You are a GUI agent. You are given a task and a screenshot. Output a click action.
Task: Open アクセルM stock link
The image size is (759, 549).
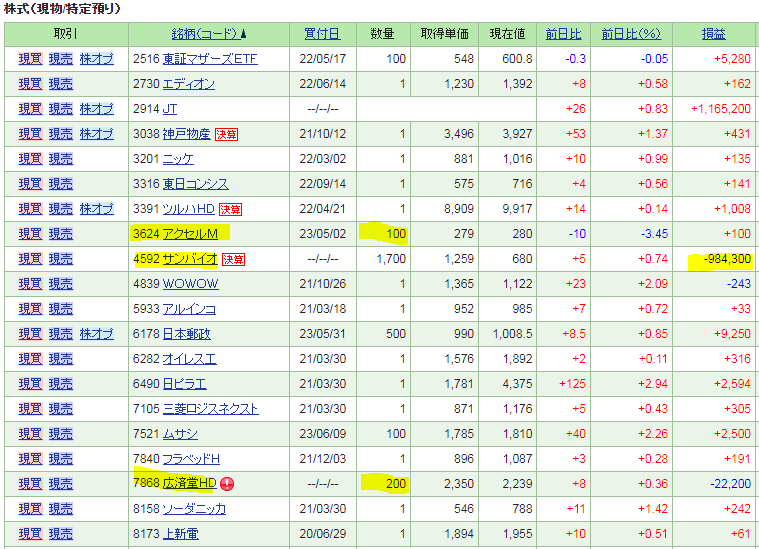190,234
